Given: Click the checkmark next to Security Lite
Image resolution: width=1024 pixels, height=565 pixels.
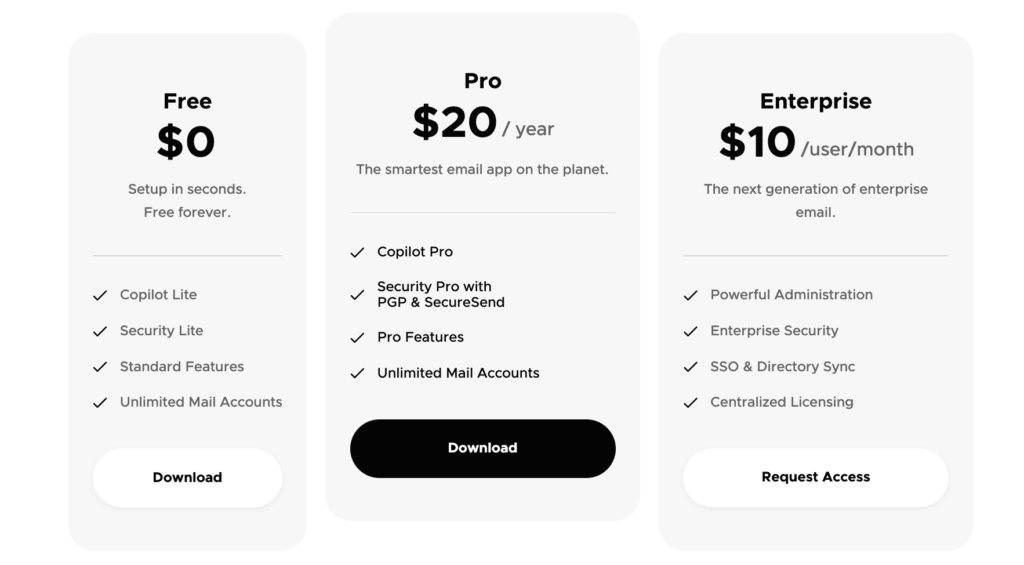Looking at the screenshot, I should (100, 331).
